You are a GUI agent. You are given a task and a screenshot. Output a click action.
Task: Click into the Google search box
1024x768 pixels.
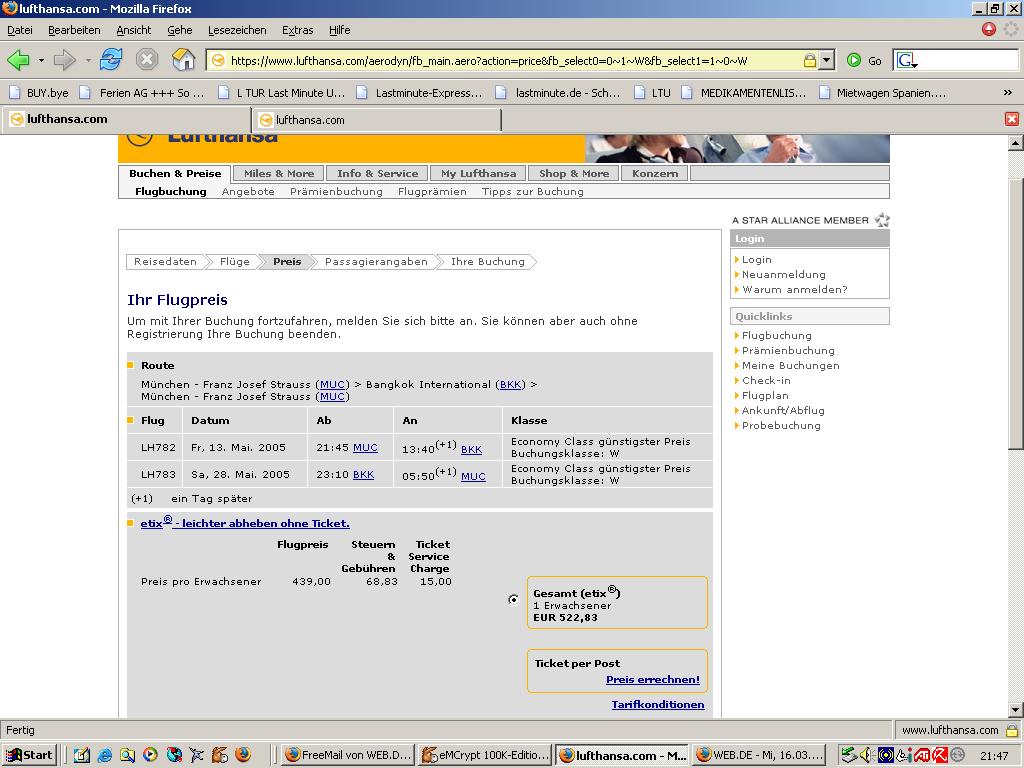click(x=968, y=61)
